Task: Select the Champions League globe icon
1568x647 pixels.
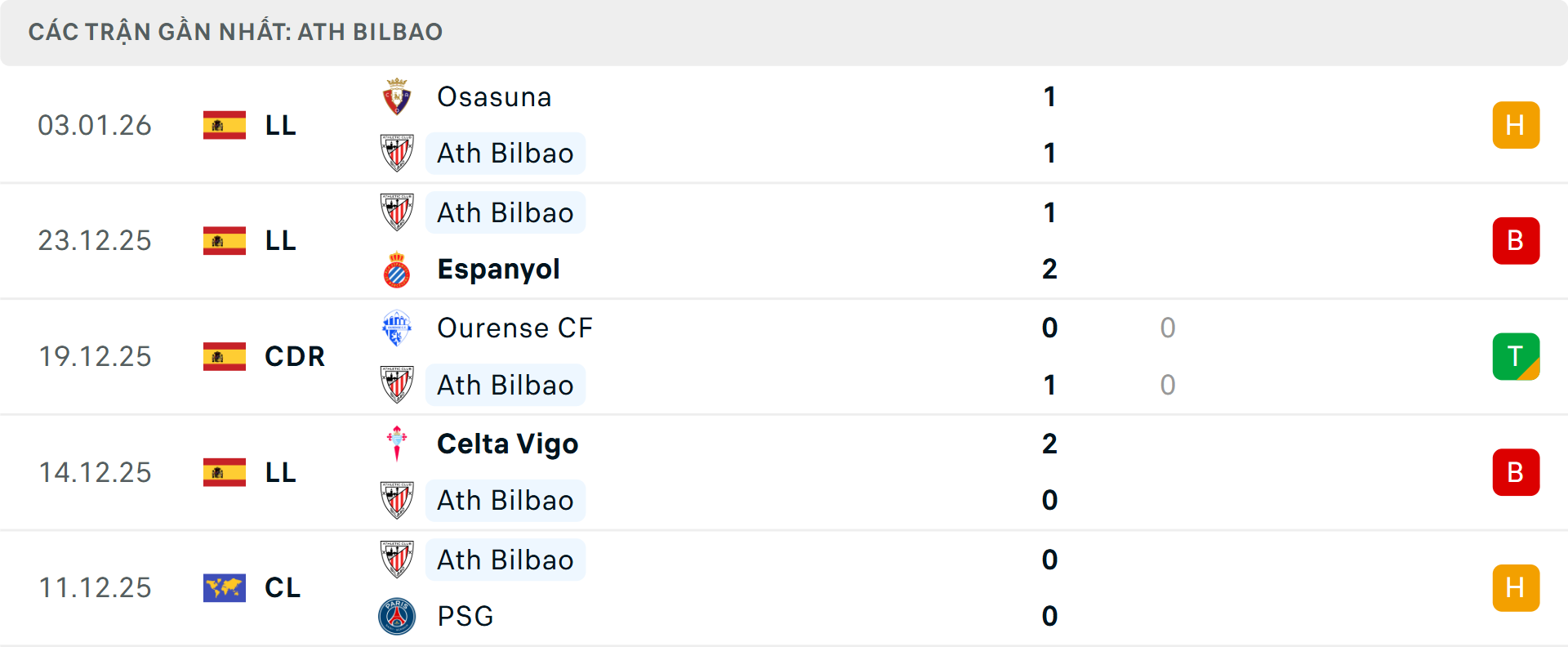Action: (x=224, y=587)
